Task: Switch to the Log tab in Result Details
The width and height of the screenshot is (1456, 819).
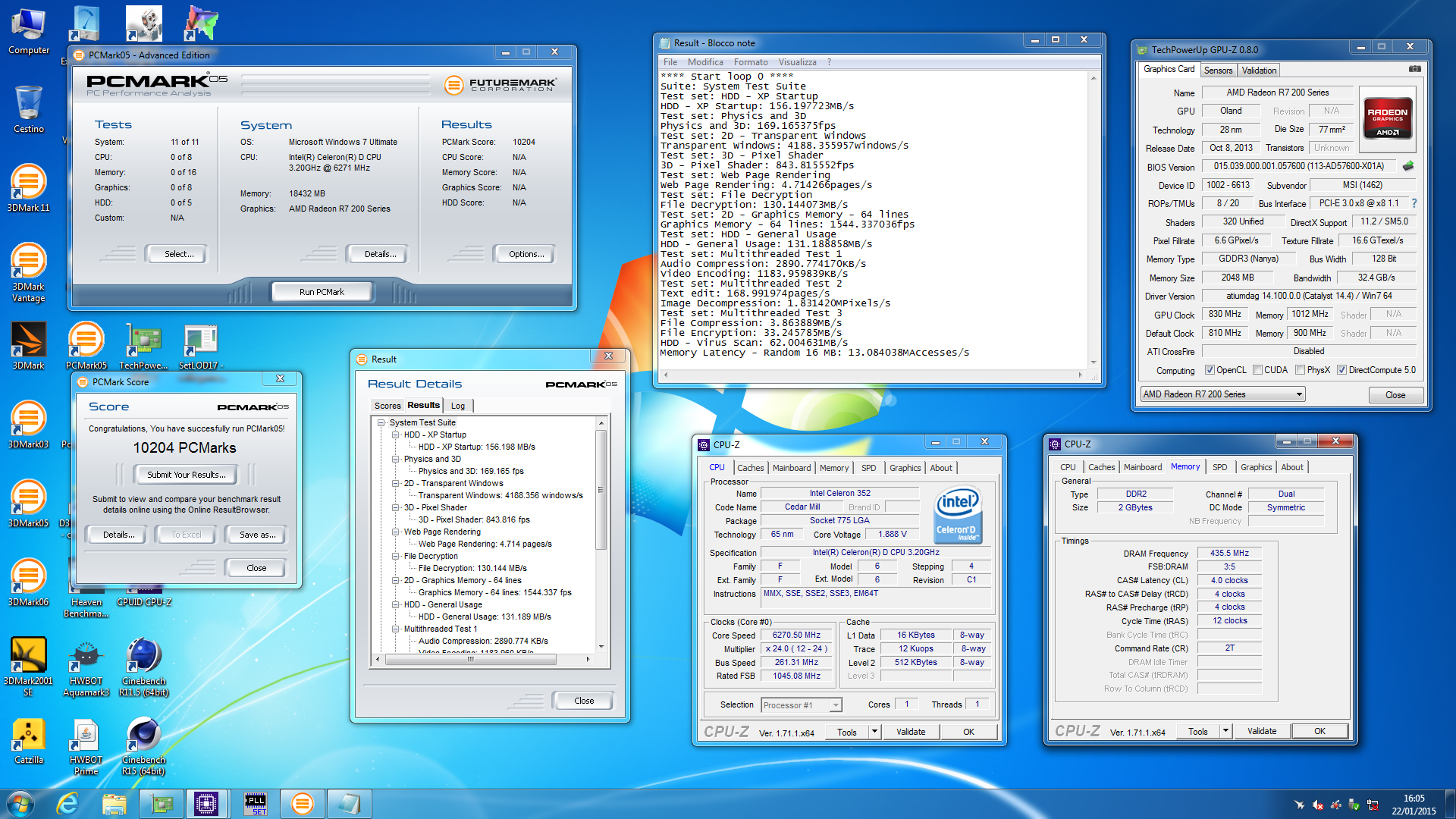Action: [457, 406]
